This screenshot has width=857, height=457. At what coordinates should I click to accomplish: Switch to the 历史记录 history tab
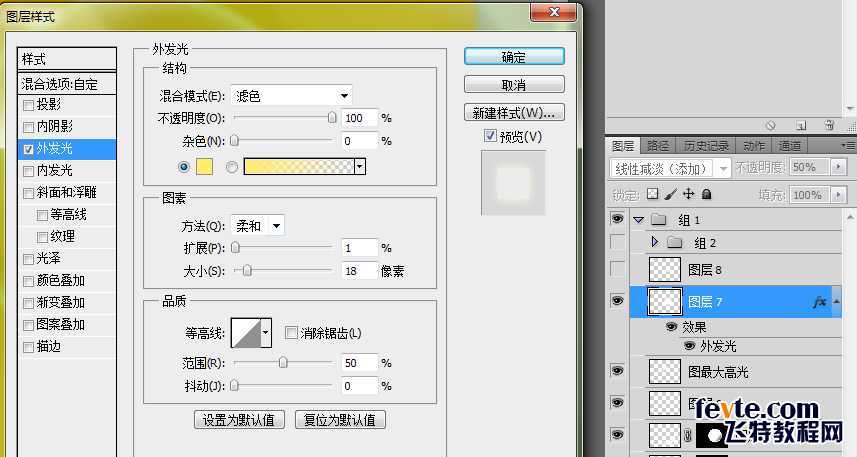click(x=706, y=146)
